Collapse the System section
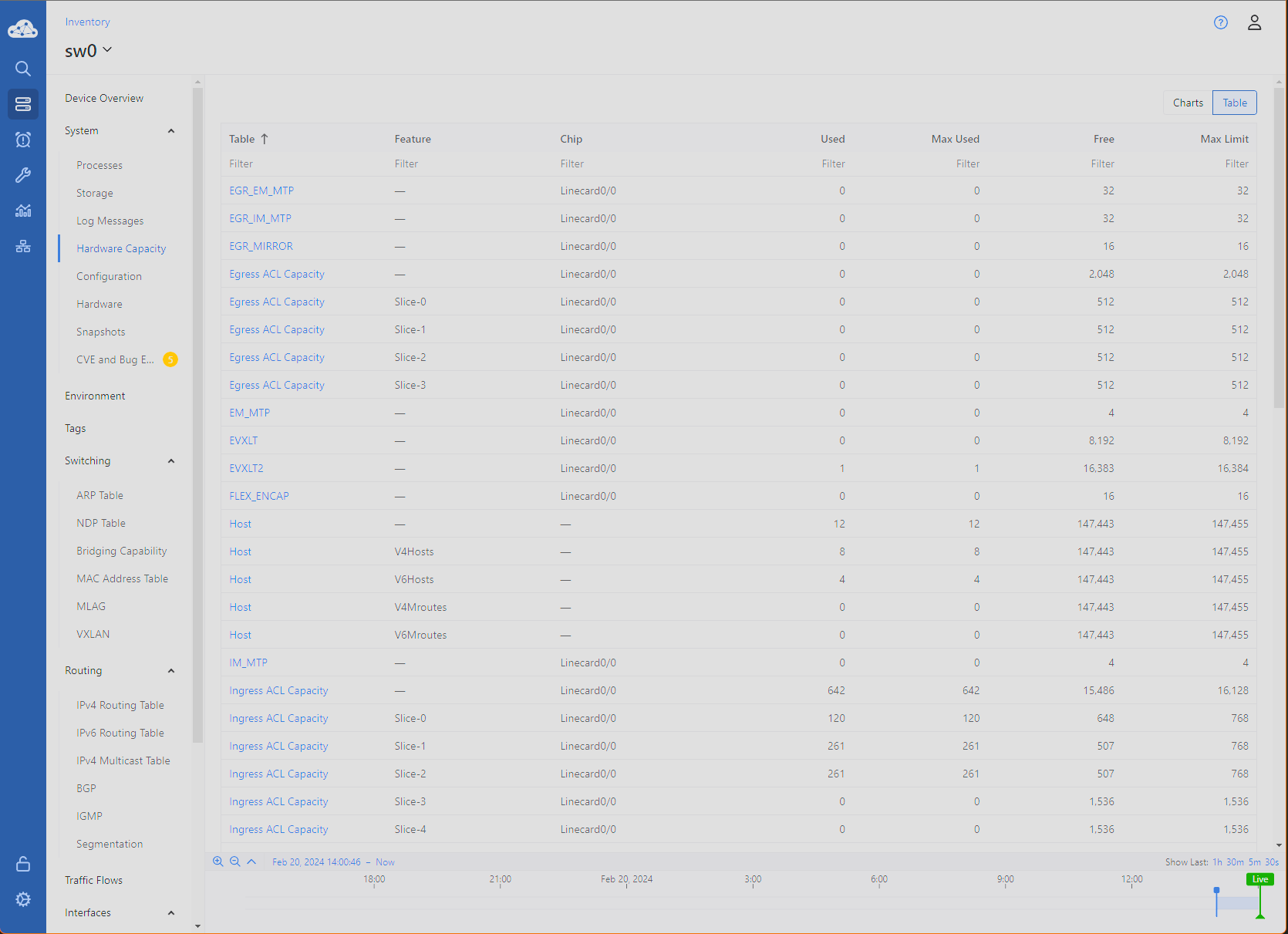Screen dimensions: 1288x934 pyautogui.click(x=171, y=131)
